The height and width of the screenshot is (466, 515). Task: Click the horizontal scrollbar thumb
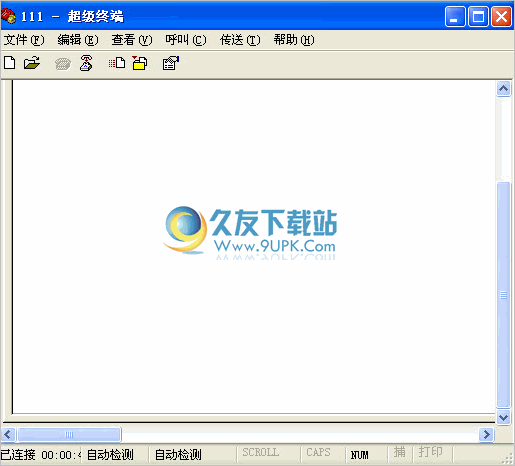click(x=69, y=434)
